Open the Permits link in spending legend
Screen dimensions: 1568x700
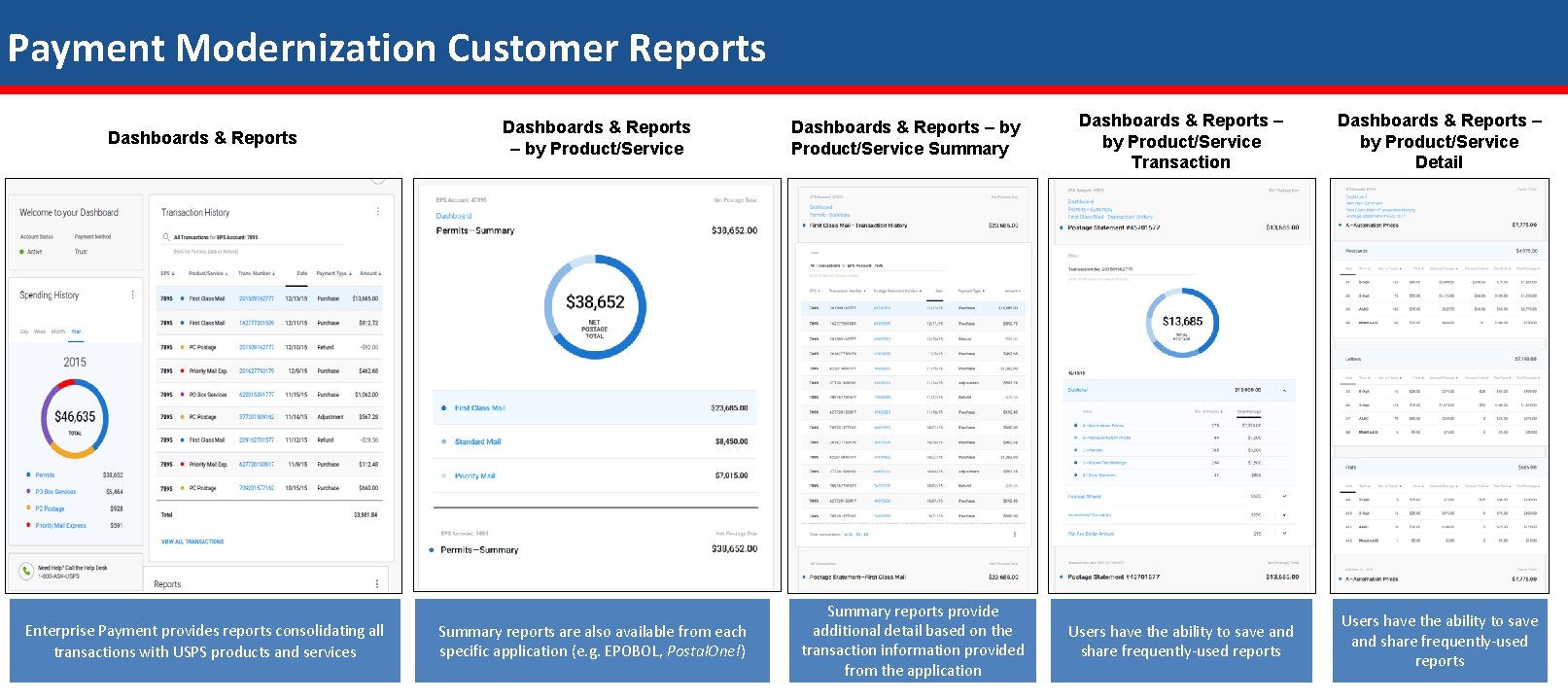(x=45, y=475)
